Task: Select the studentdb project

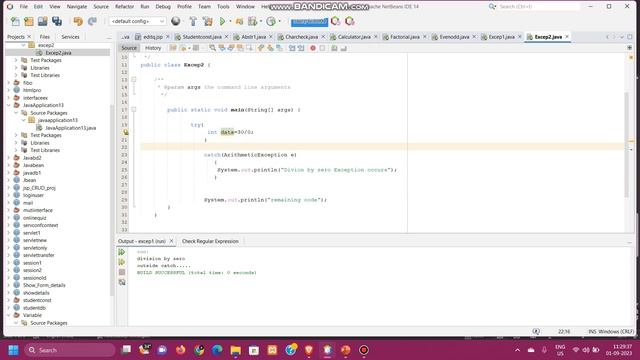Action: coord(34,308)
